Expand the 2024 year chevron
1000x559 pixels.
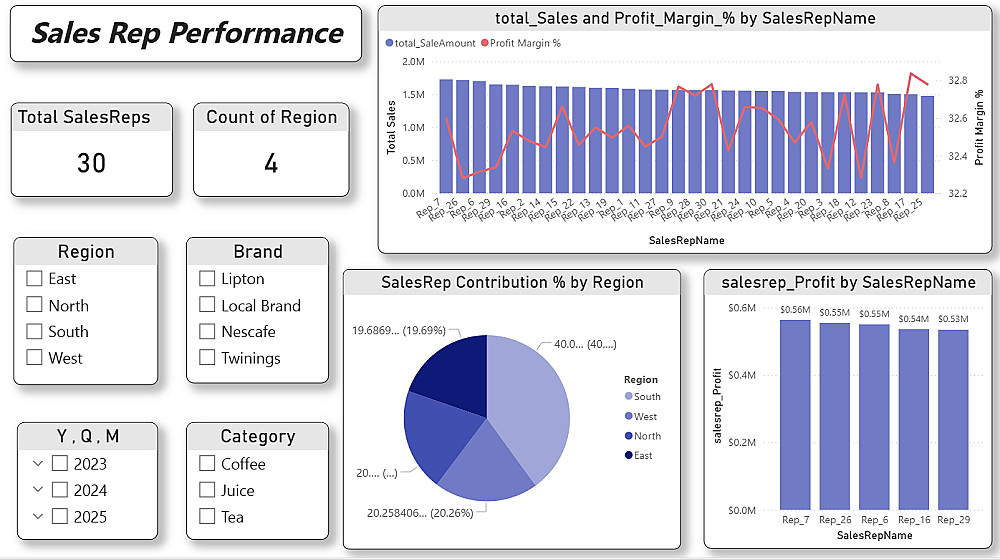click(38, 490)
